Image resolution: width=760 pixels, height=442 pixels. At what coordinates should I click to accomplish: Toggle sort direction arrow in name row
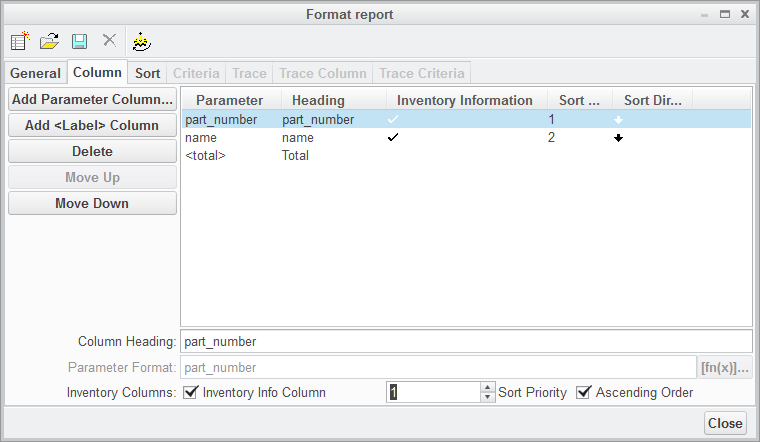coord(618,138)
